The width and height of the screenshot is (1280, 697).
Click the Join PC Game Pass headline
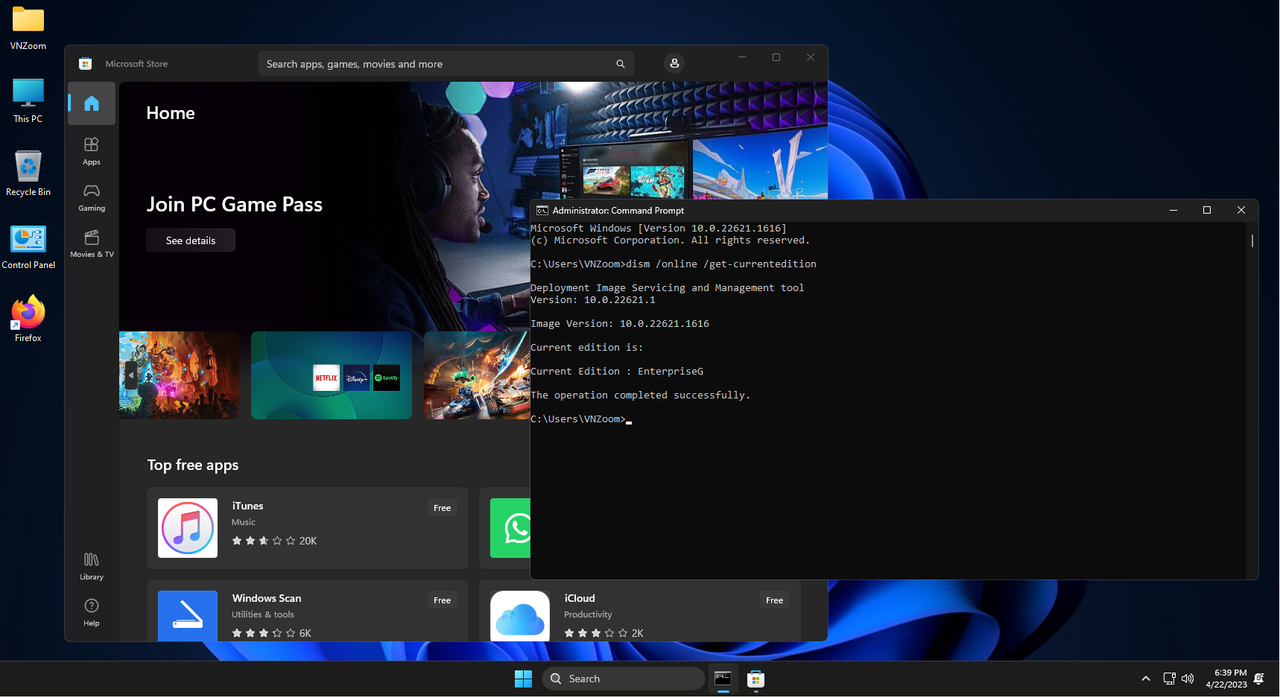[x=234, y=204]
